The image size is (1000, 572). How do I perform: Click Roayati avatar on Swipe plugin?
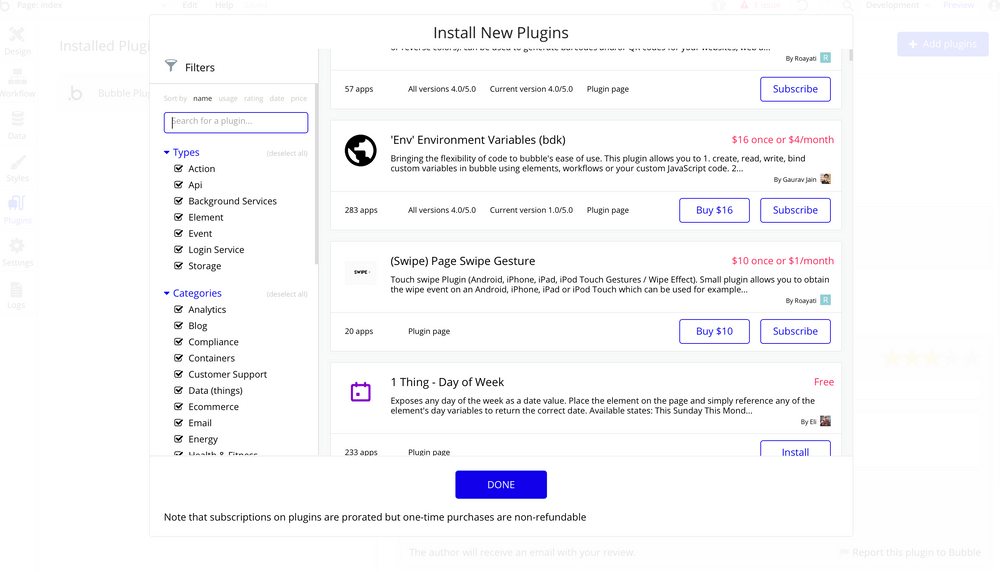(x=825, y=300)
